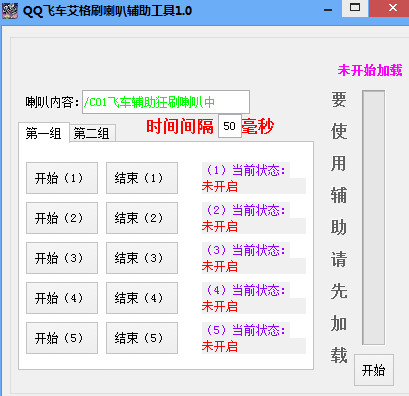Click the app icon in title bar
409x396 pixels.
(10, 10)
